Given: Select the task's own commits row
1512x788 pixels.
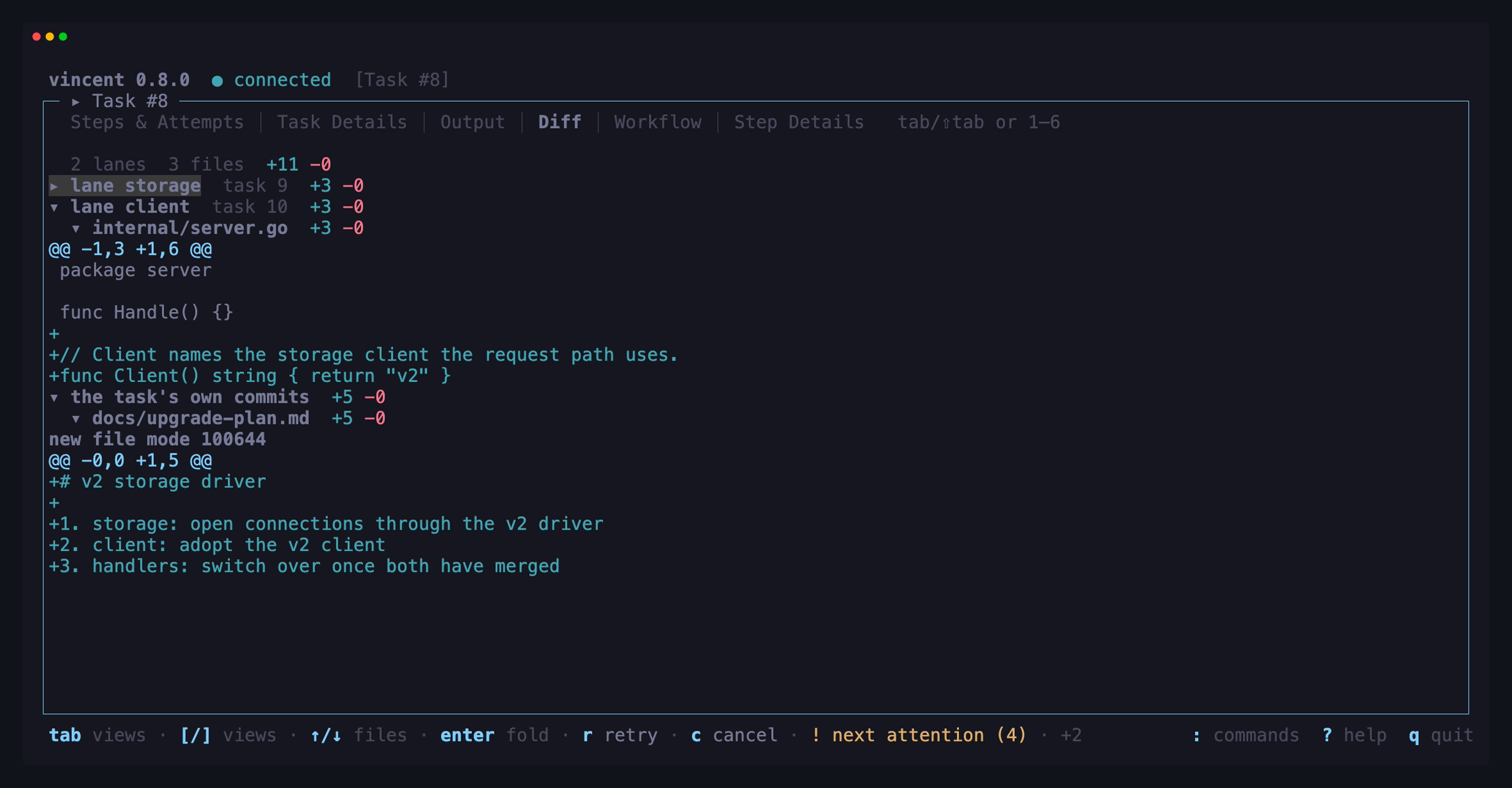Looking at the screenshot, I should coord(217,398).
